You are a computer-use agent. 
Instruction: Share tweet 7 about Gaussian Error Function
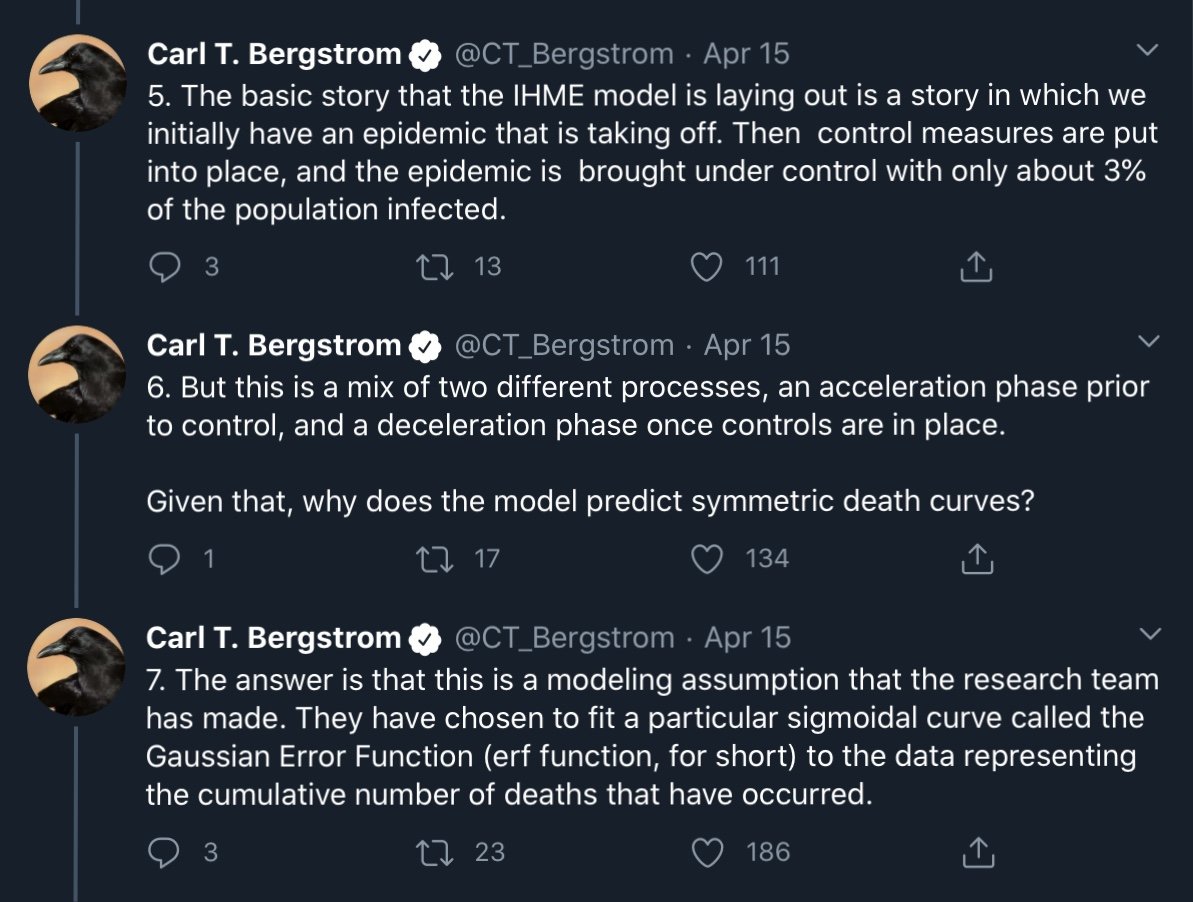click(x=978, y=852)
